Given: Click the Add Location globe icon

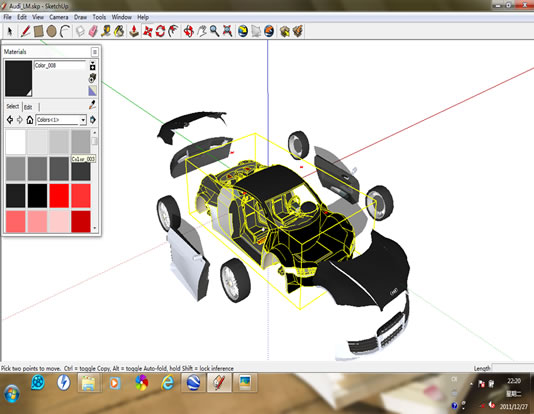Looking at the screenshot, I should click(242, 31).
